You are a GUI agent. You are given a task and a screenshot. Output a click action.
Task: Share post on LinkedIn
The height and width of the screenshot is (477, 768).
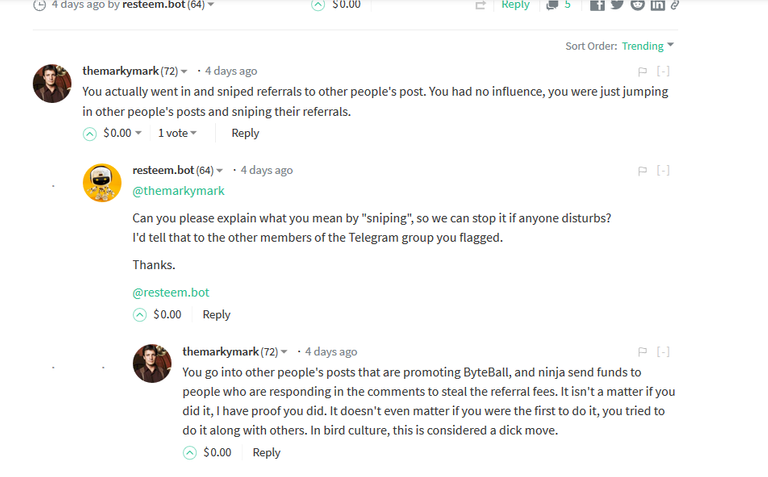point(657,5)
